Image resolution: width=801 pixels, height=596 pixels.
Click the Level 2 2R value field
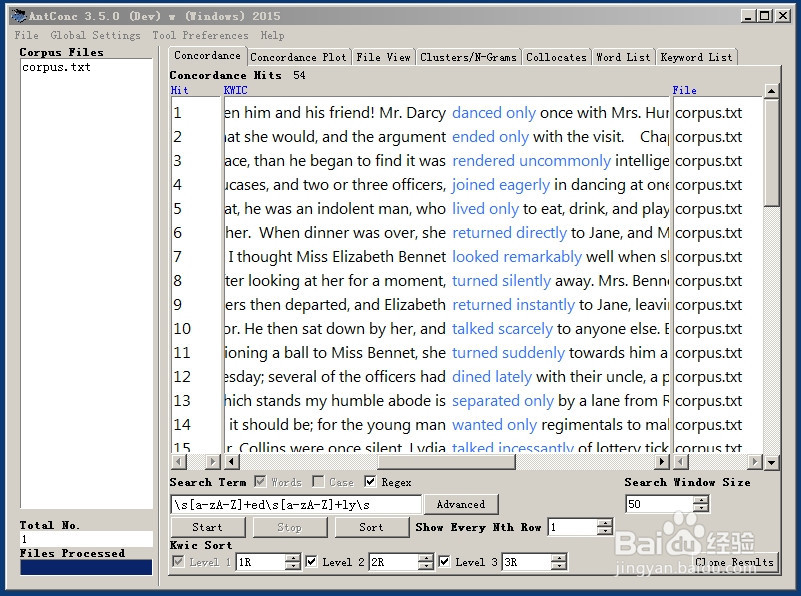tap(393, 562)
